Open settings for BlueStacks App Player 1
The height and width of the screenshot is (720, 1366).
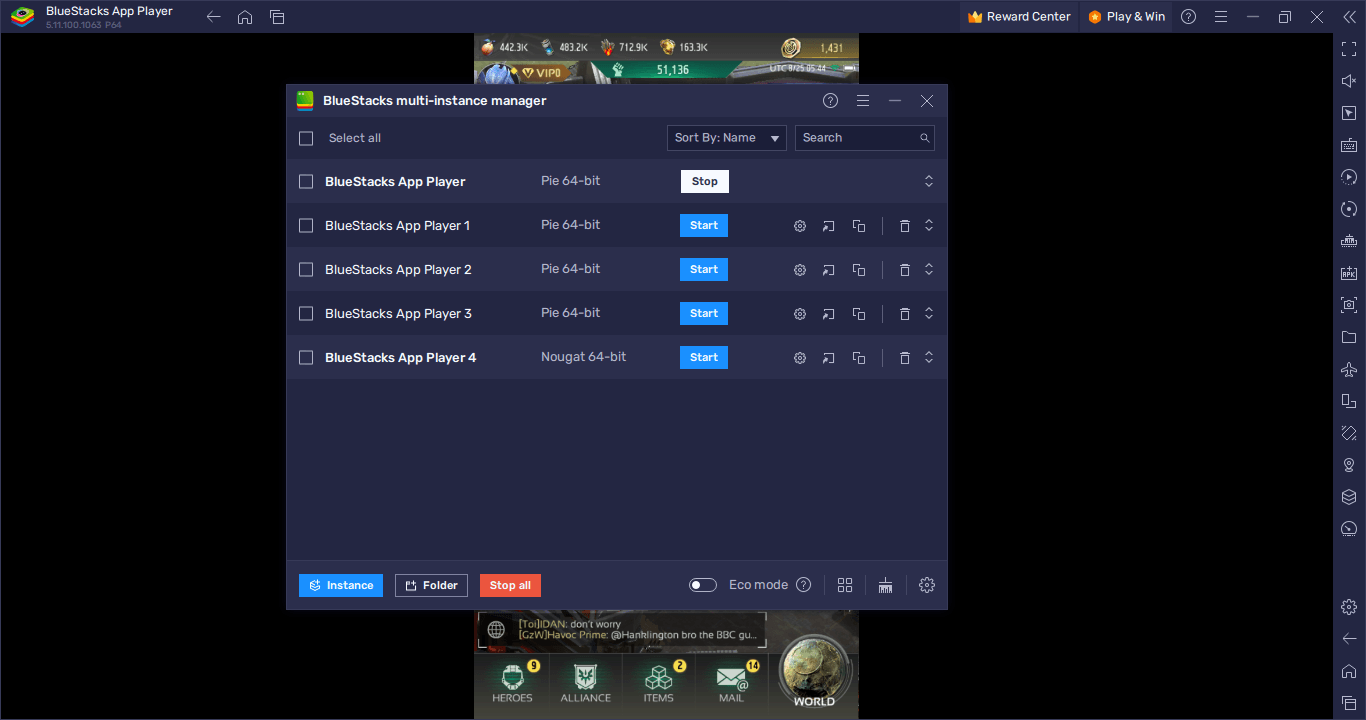[800, 226]
